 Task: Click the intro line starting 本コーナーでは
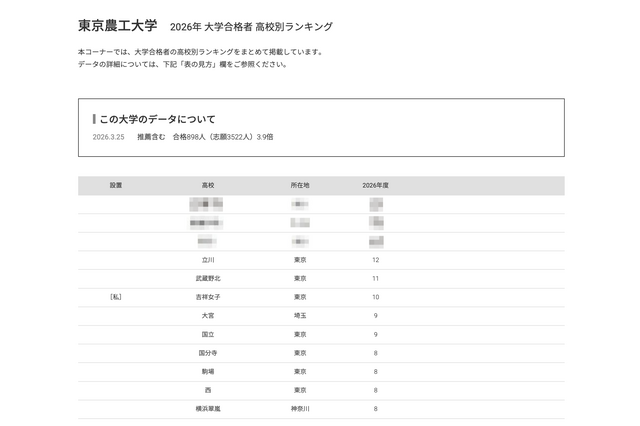[201, 52]
